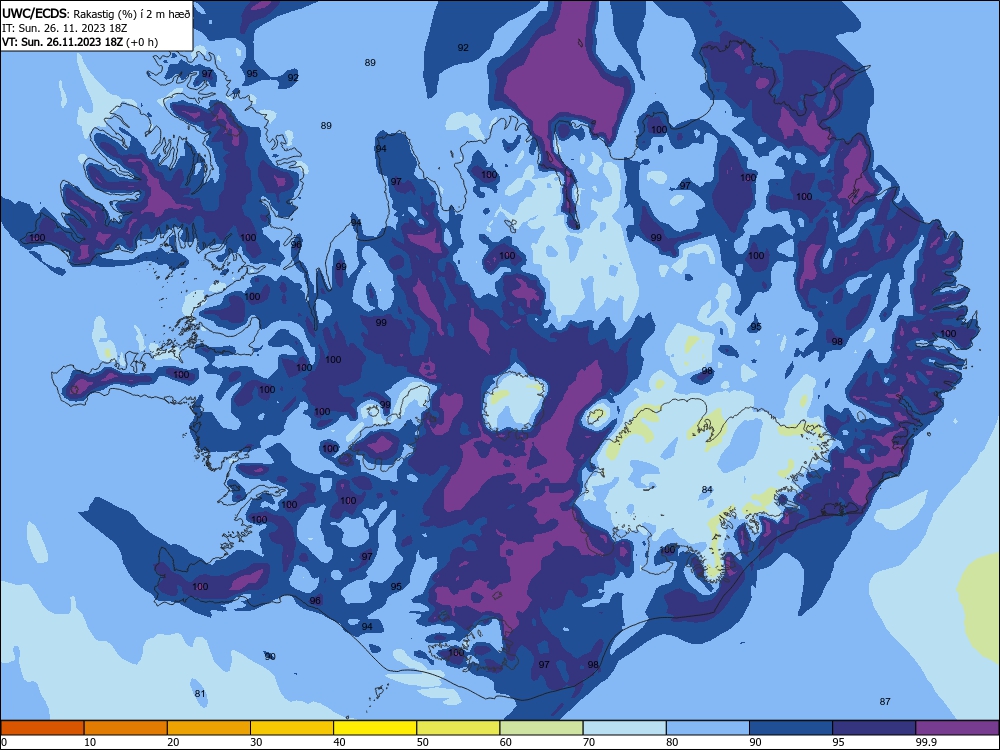Screen dimensions: 1000x750
Task: Click the legend tick label 60
Action: pyautogui.click(x=506, y=742)
